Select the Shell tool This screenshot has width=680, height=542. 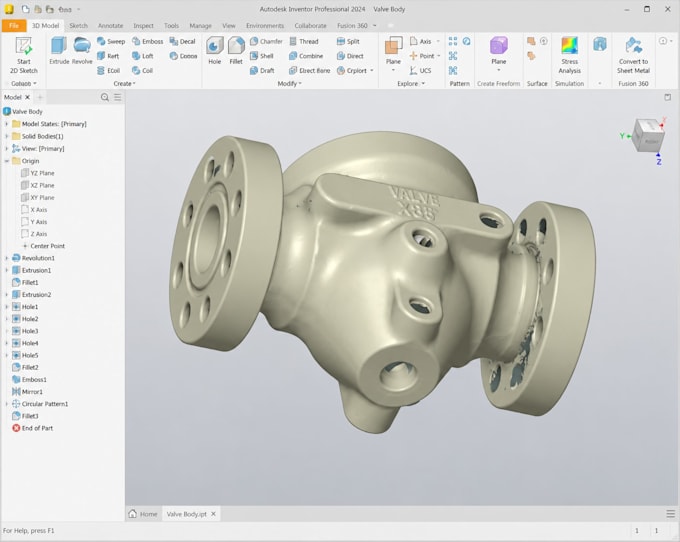[x=262, y=56]
